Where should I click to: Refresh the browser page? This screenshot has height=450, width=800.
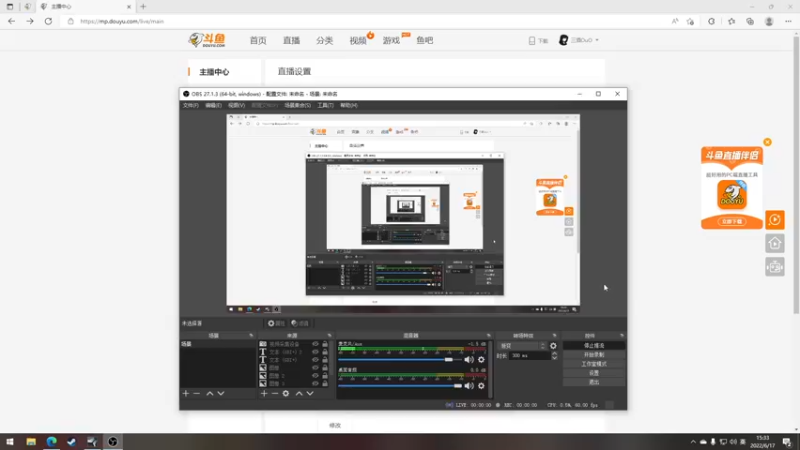point(48,21)
